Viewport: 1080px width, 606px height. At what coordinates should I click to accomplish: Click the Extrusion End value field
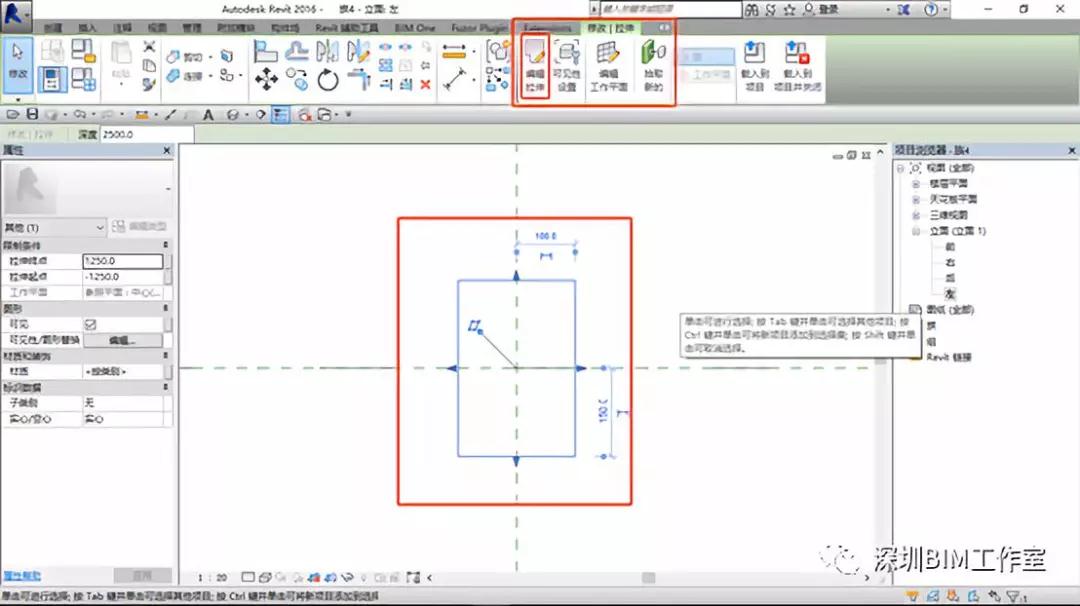point(123,261)
